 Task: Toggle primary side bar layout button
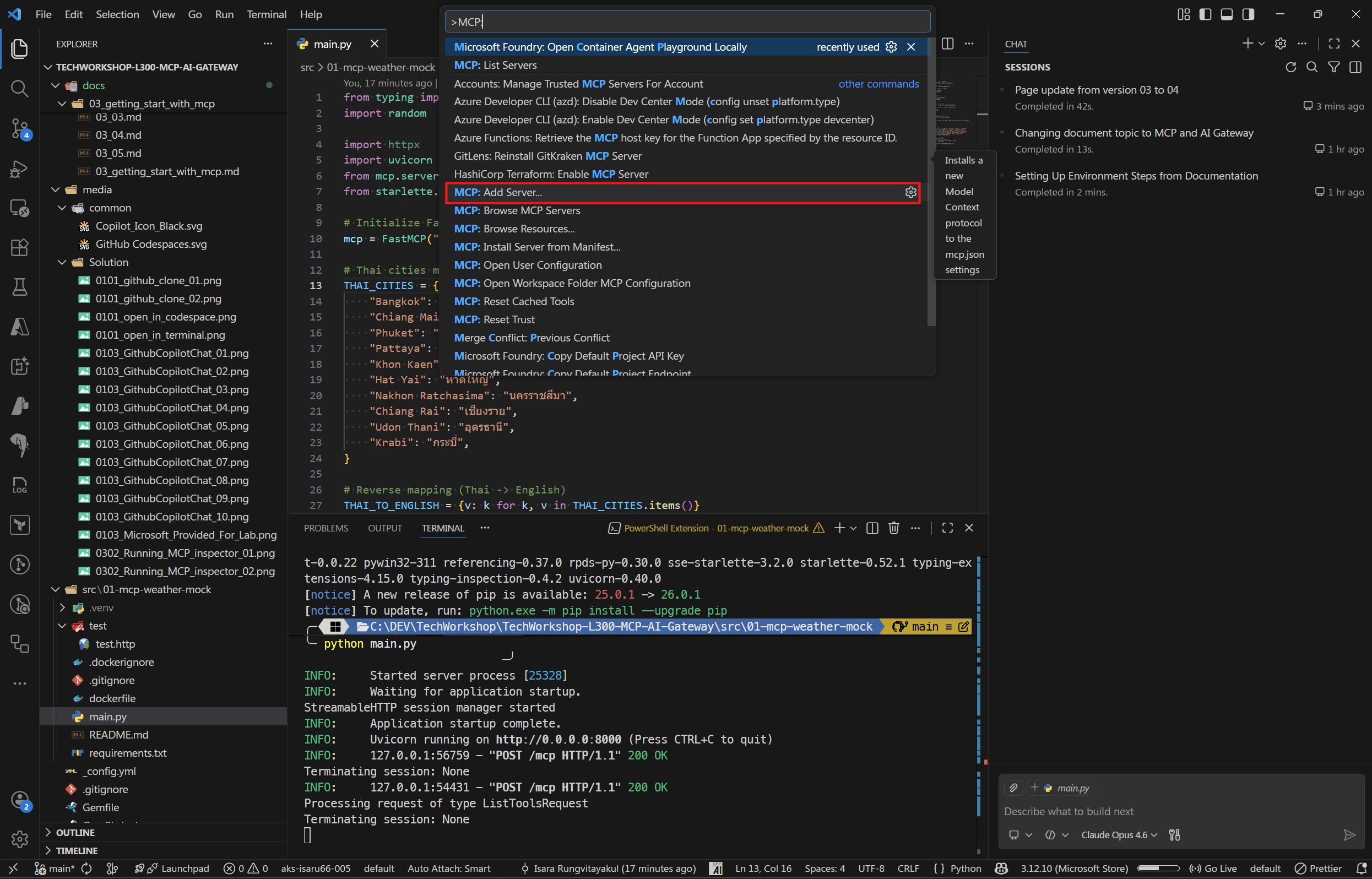click(x=1205, y=14)
